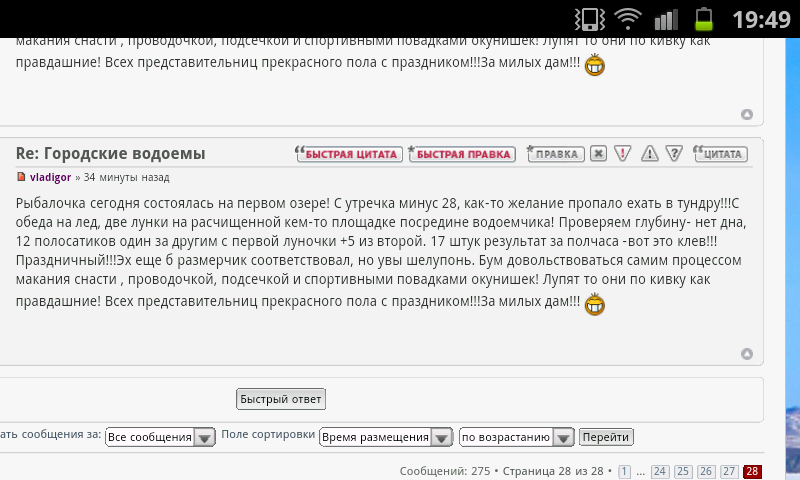Report post with red exclamation icon

tap(622, 153)
